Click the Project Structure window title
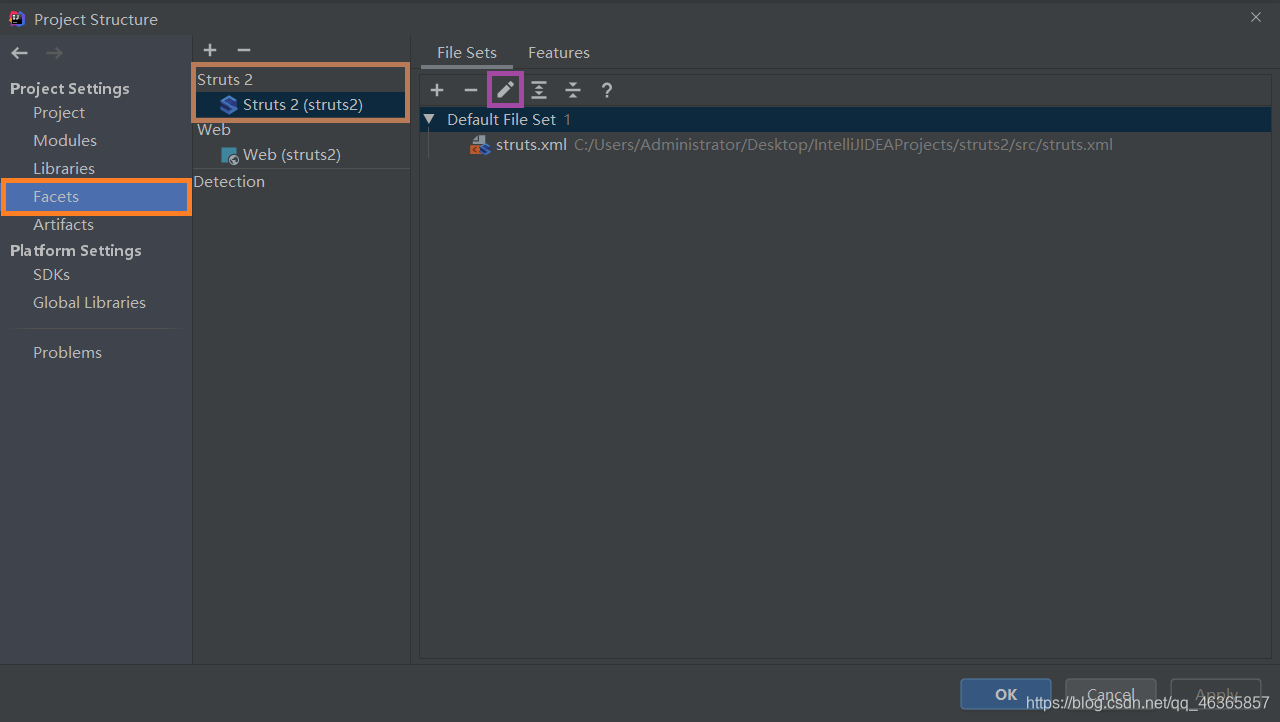Screen dimensions: 1280x722 96,19
